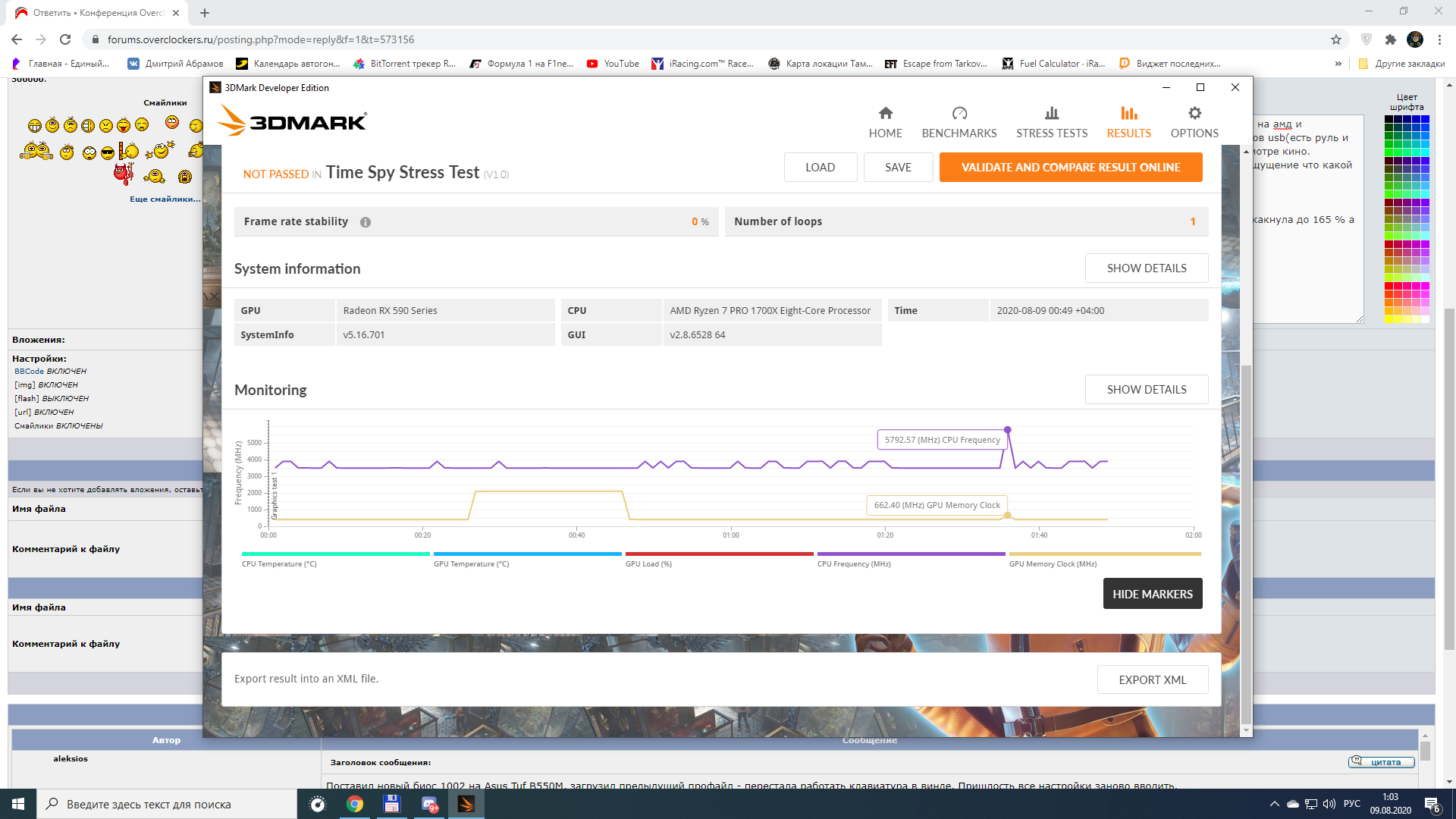Click the Frame rate stability info icon
Image resolution: width=1456 pixels, height=819 pixels.
click(x=366, y=222)
